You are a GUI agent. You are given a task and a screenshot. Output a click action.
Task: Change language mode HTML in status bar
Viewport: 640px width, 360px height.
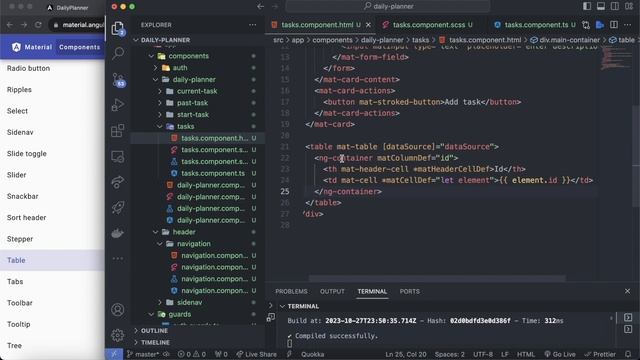click(x=526, y=354)
